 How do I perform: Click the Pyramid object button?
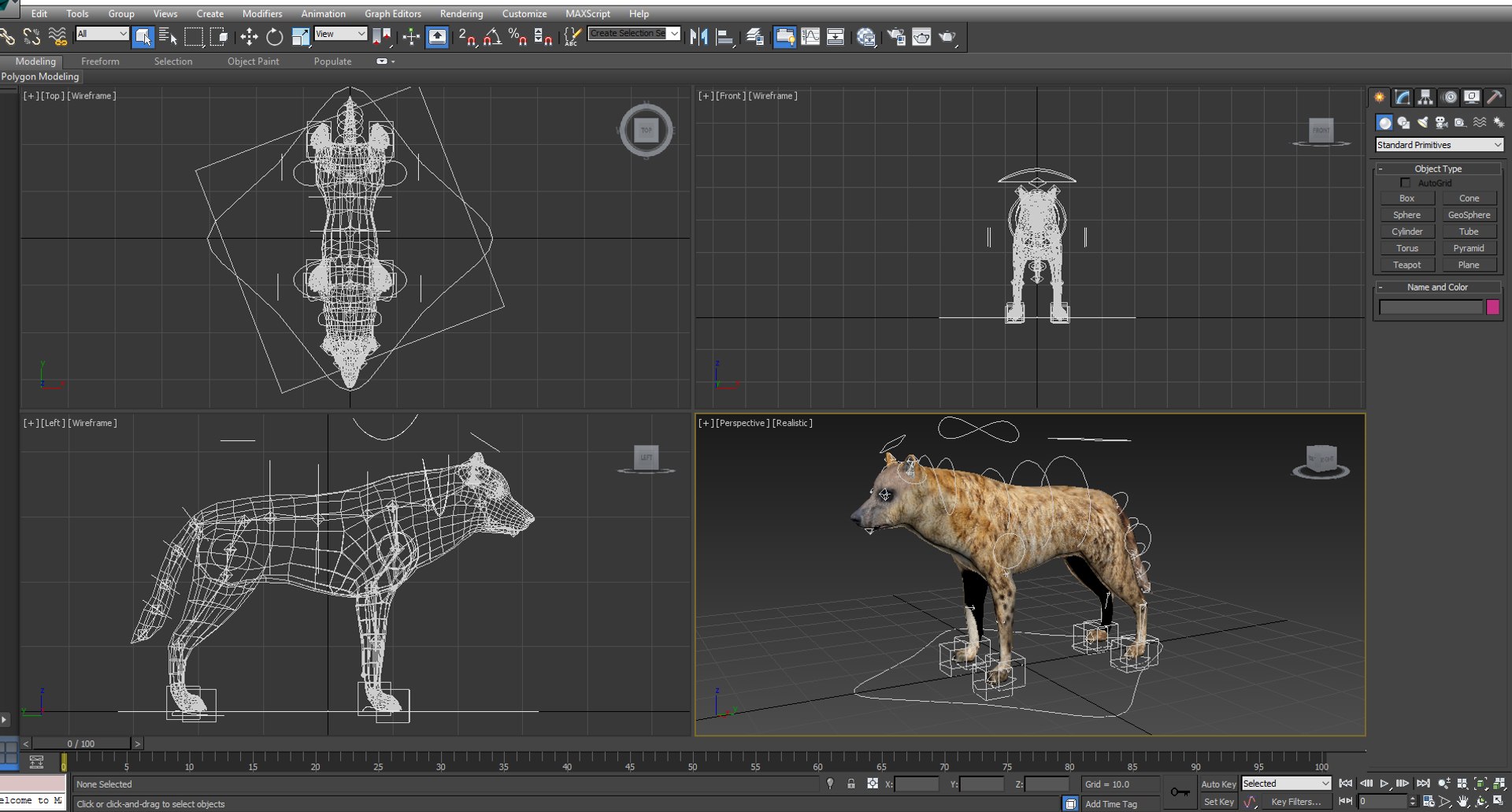click(x=1469, y=248)
